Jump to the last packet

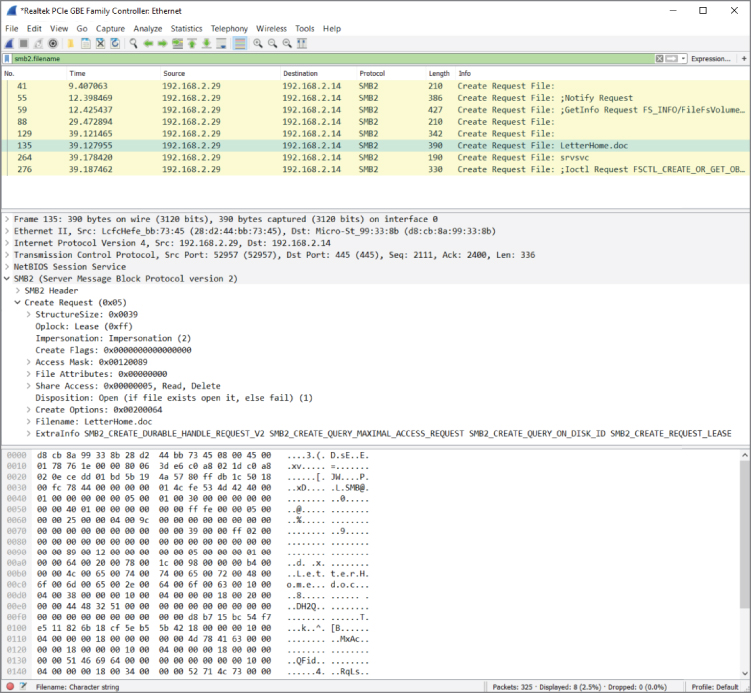point(206,44)
